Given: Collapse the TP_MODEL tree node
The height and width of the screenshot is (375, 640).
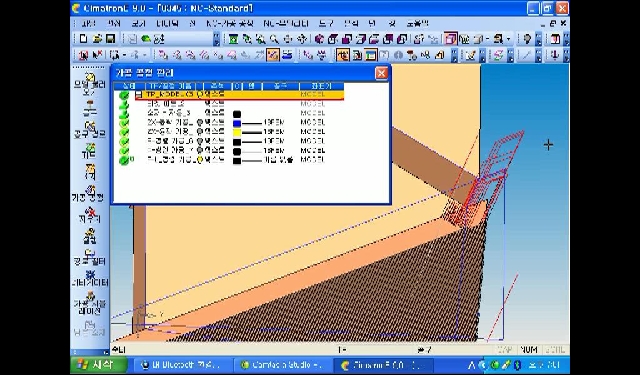Looking at the screenshot, I should tap(139, 95).
